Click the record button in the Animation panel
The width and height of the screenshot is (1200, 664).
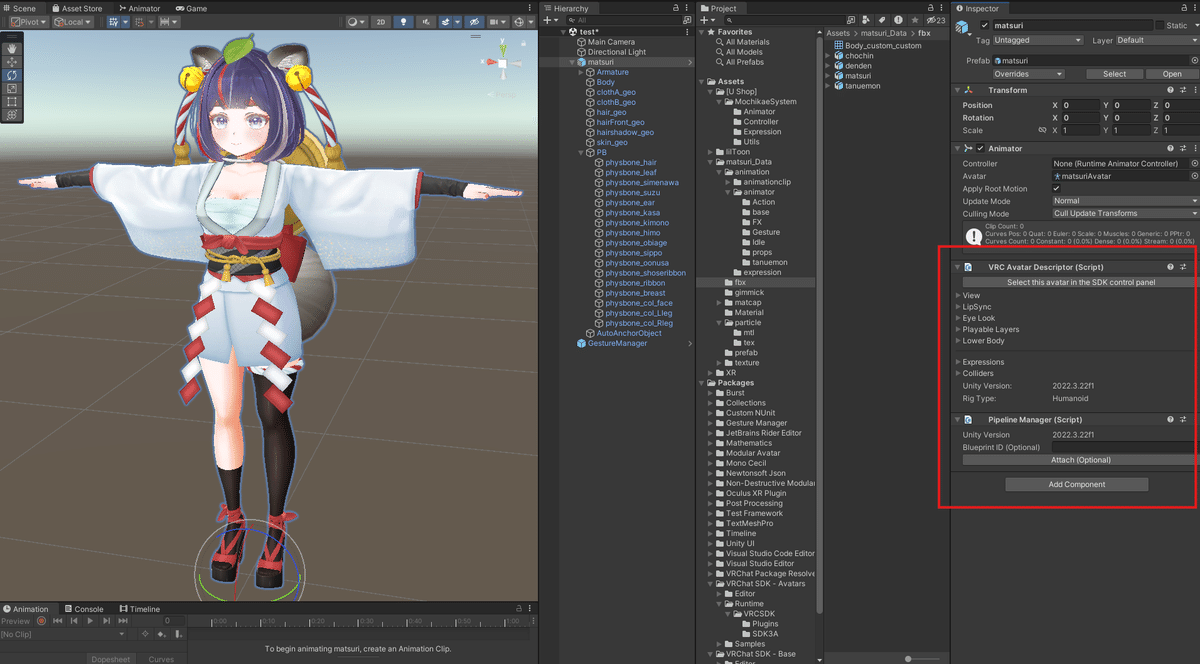tap(41, 620)
